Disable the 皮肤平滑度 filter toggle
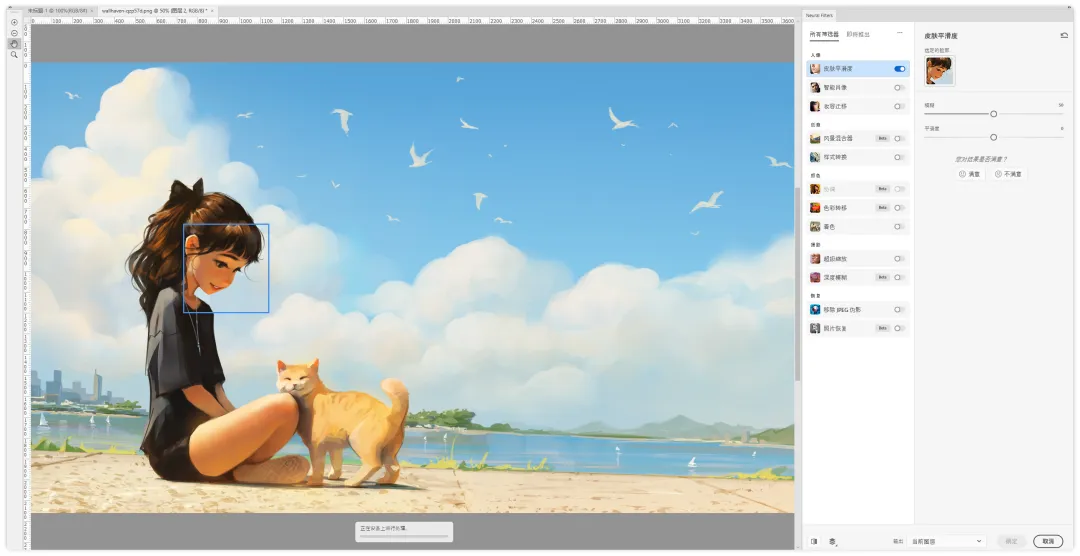 click(x=900, y=69)
